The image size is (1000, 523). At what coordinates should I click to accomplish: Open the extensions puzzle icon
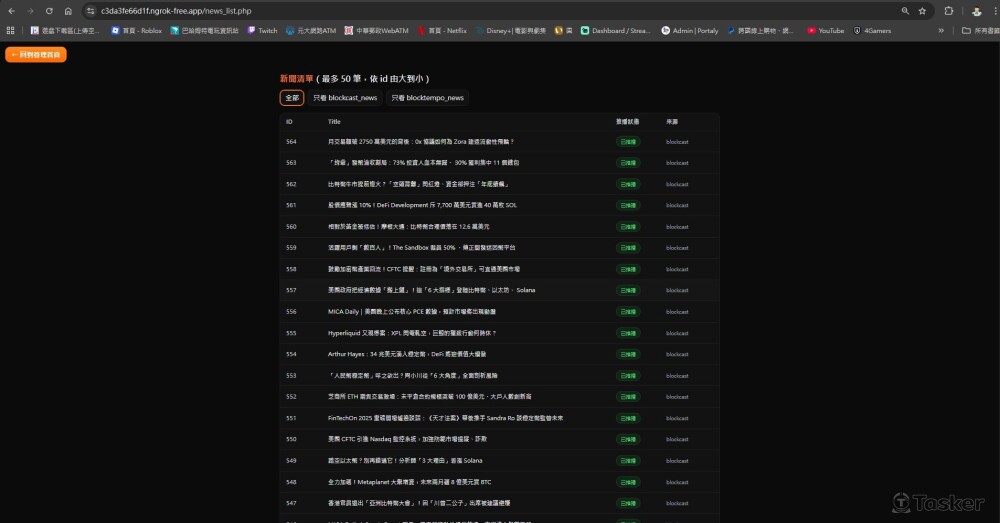tap(948, 10)
